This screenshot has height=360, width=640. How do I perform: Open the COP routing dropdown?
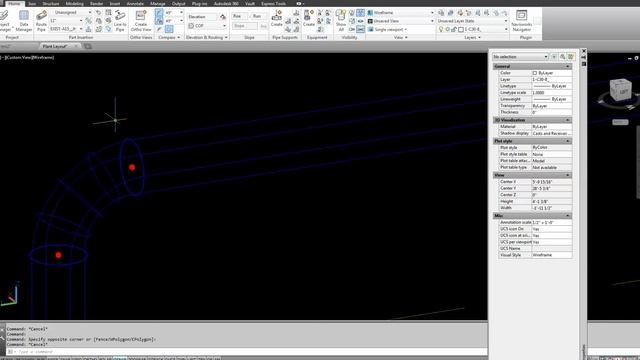(224, 26)
